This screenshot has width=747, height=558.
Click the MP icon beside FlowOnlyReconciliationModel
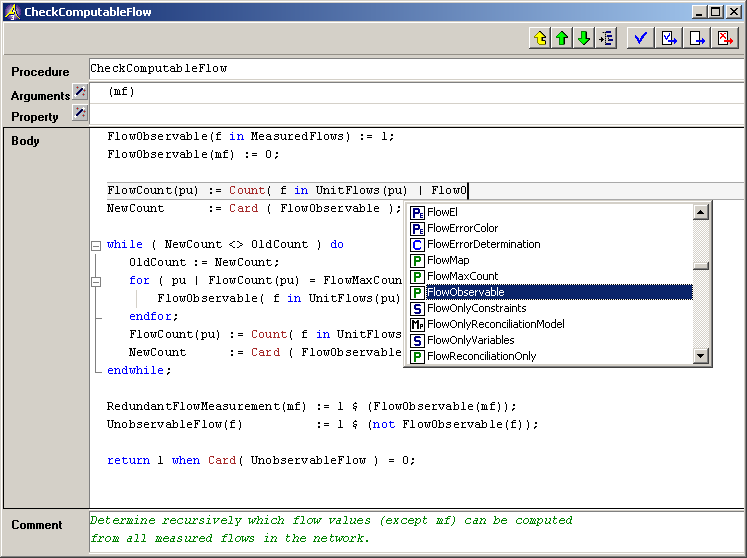pos(417,325)
